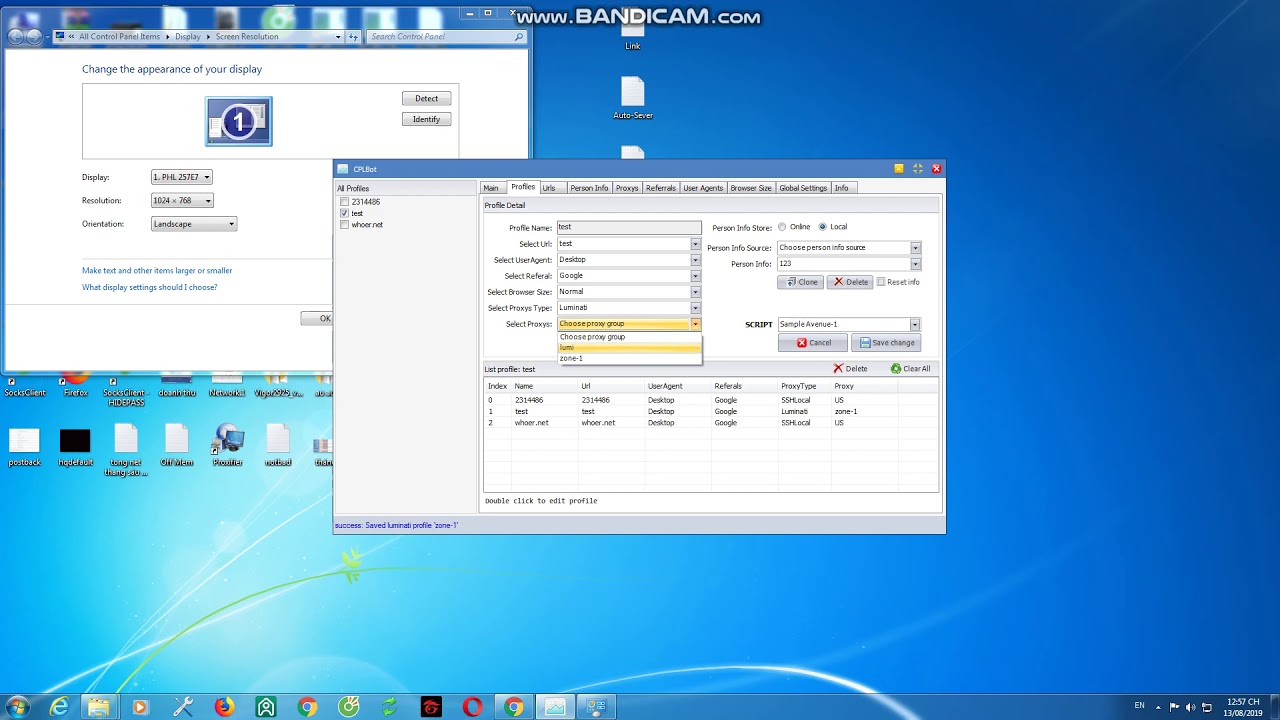Click the Save change button
The height and width of the screenshot is (720, 1280).
coord(887,343)
